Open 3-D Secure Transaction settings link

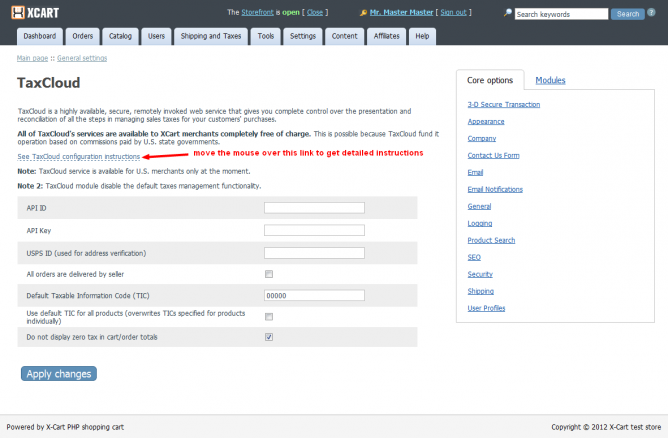coord(503,104)
